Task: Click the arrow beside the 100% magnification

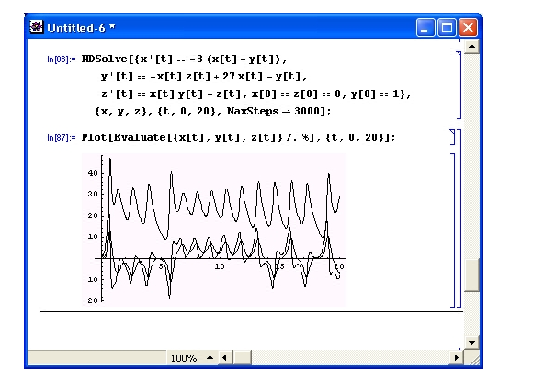Action: point(210,358)
